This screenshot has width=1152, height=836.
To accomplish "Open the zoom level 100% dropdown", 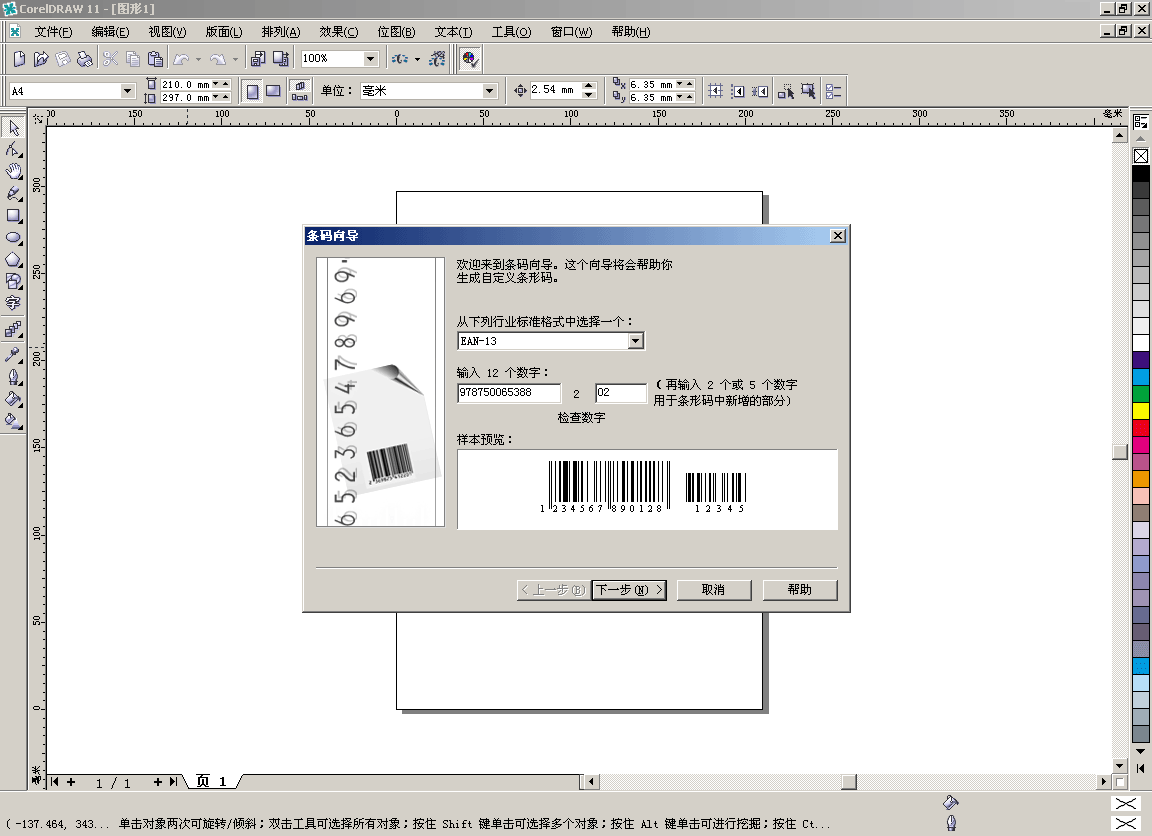I will coord(370,59).
